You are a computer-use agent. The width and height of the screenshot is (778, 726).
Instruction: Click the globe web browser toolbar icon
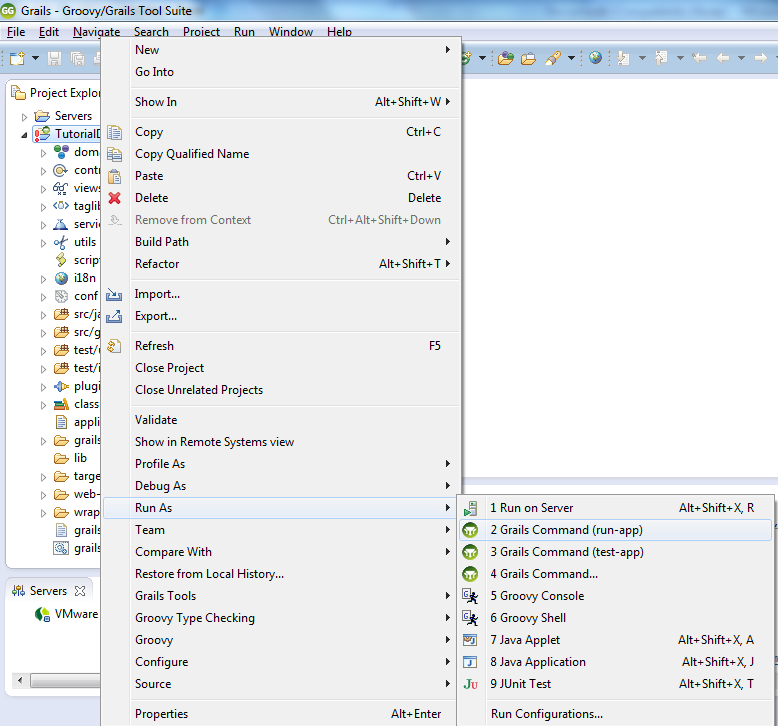[x=595, y=58]
